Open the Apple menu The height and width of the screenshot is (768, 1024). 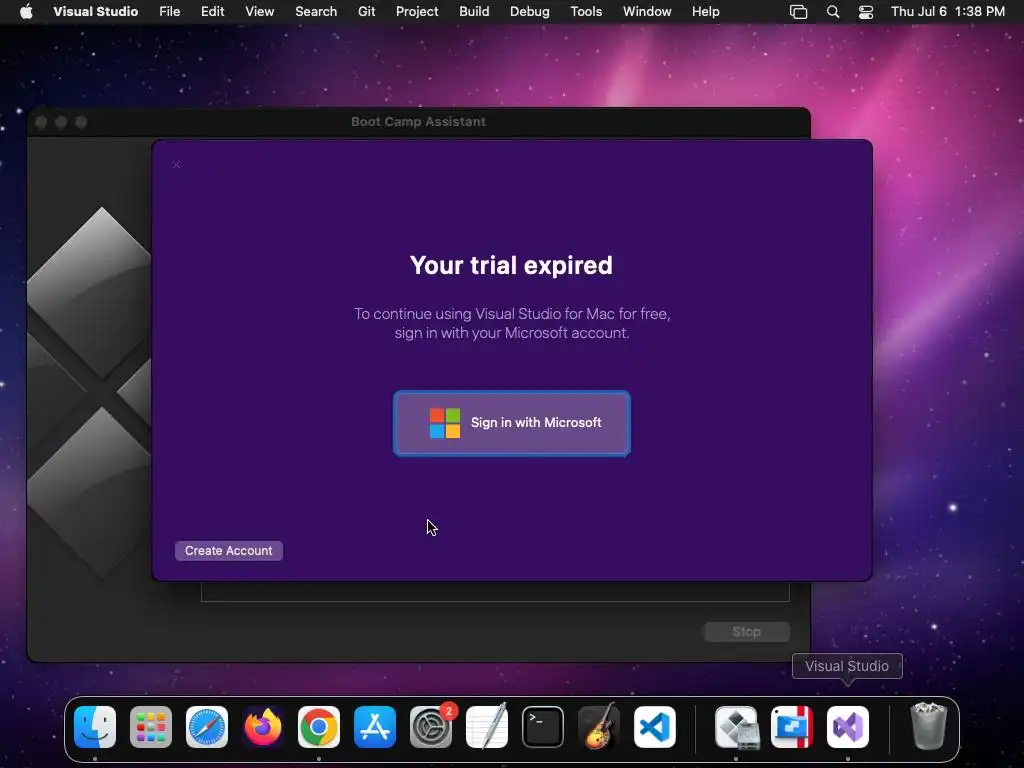(26, 11)
